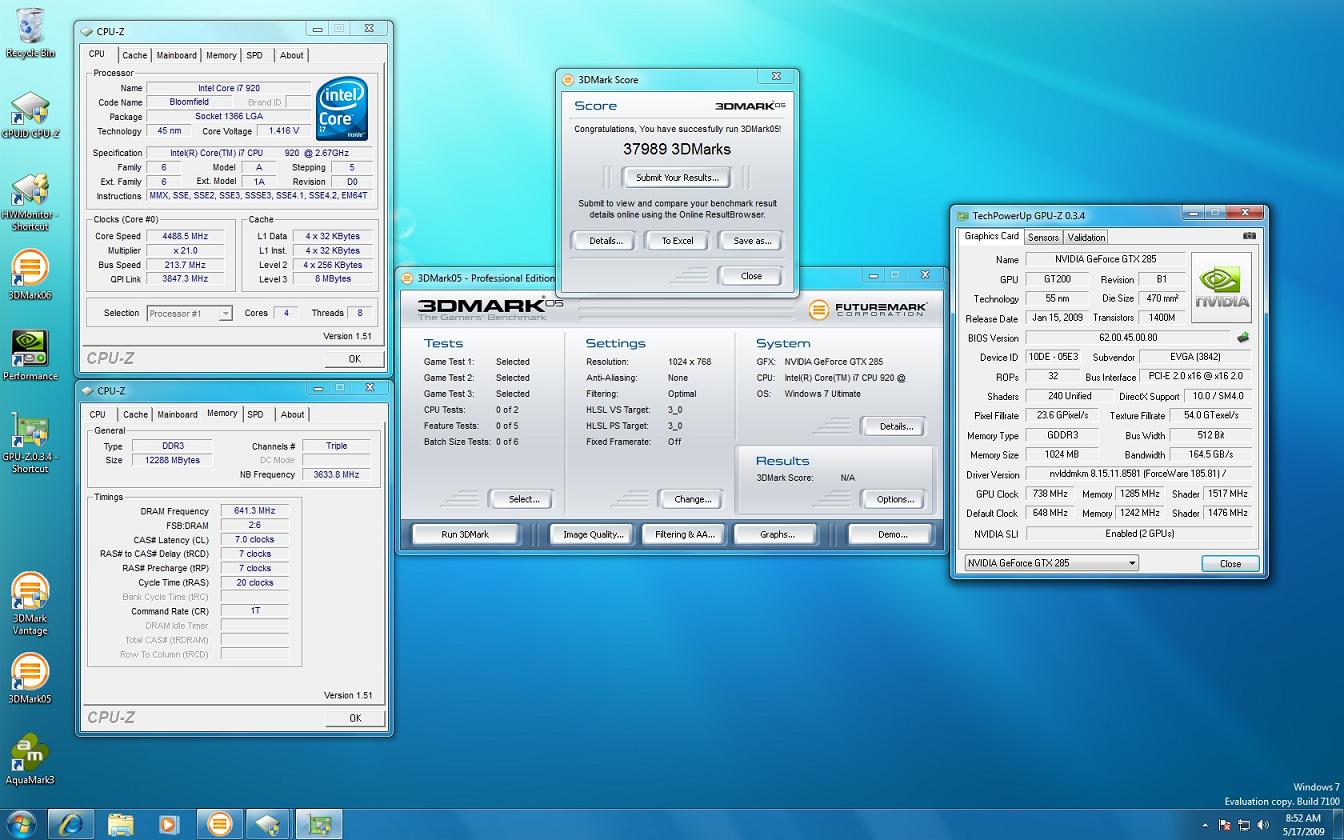Open Mainboard tab in lower CPU-Z window
1344x840 pixels.
(x=177, y=414)
